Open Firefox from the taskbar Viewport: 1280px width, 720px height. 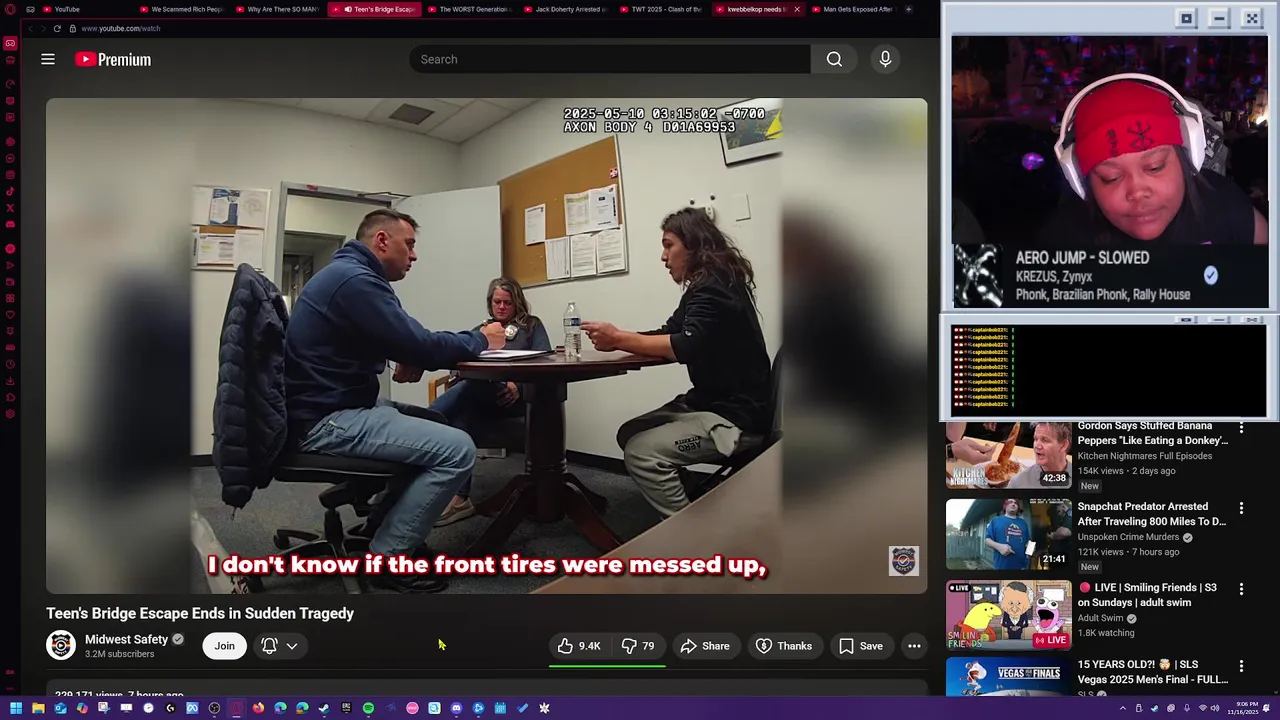[258, 708]
